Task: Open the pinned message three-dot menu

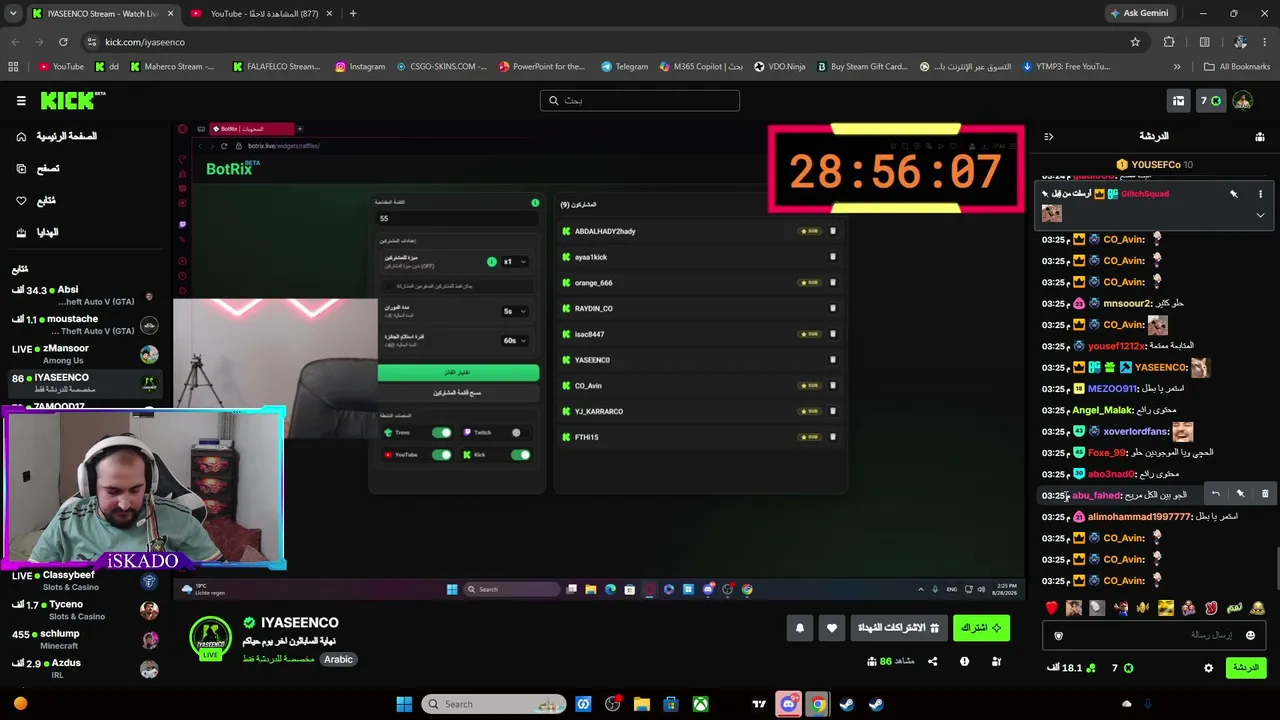Action: [1260, 194]
